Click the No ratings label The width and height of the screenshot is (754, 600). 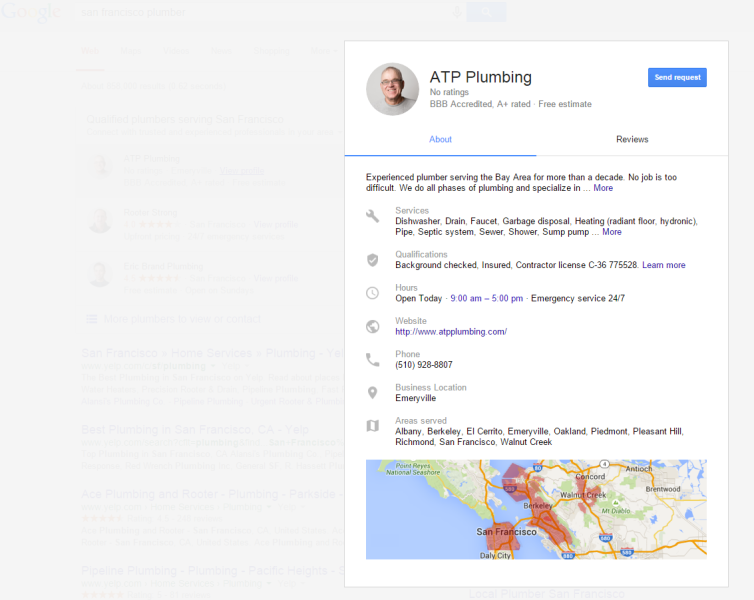[x=449, y=92]
